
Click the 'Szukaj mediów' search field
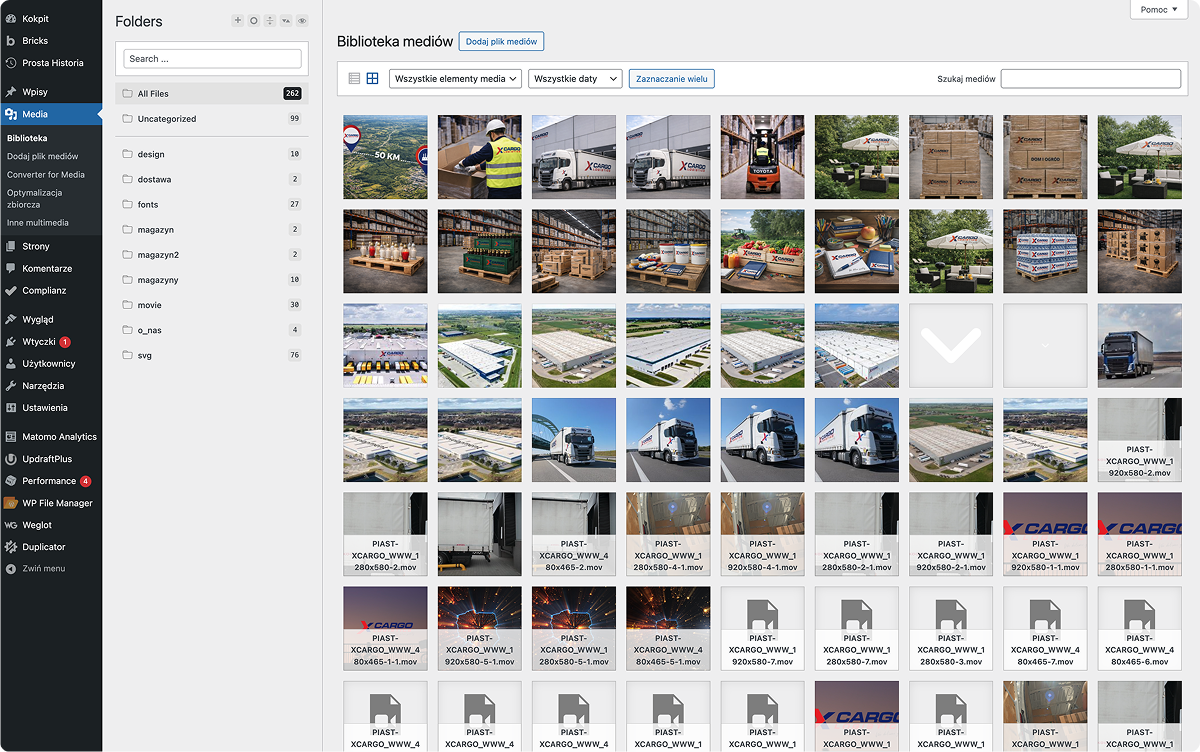1090,78
